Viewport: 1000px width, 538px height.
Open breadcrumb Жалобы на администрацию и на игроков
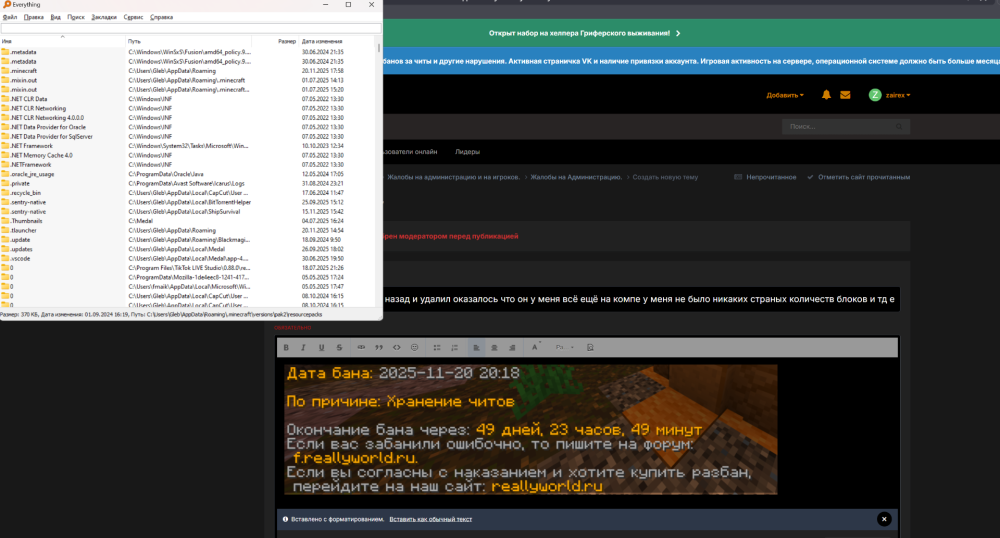453,177
